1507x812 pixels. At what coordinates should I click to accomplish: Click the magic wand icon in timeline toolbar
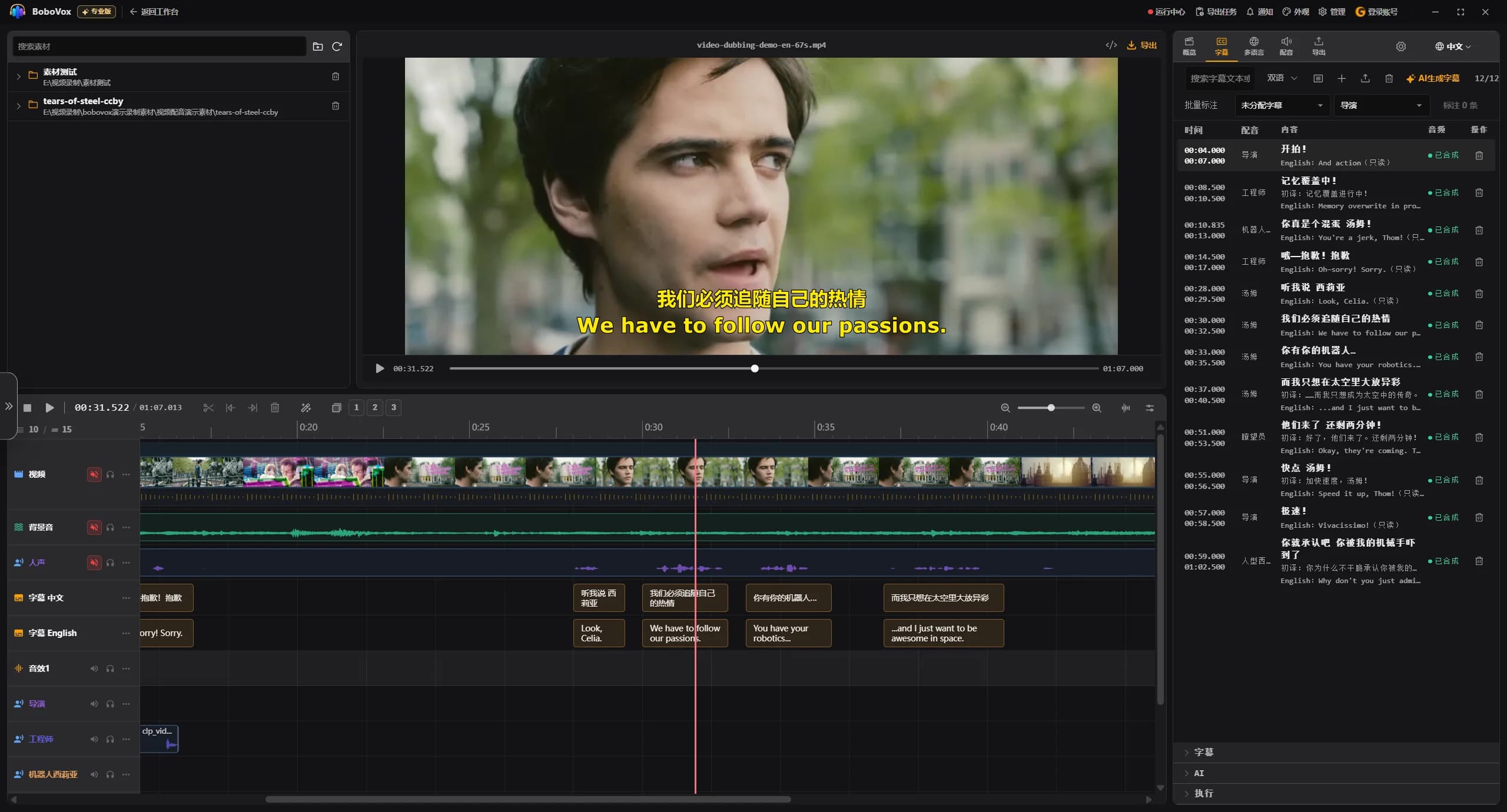pos(306,408)
